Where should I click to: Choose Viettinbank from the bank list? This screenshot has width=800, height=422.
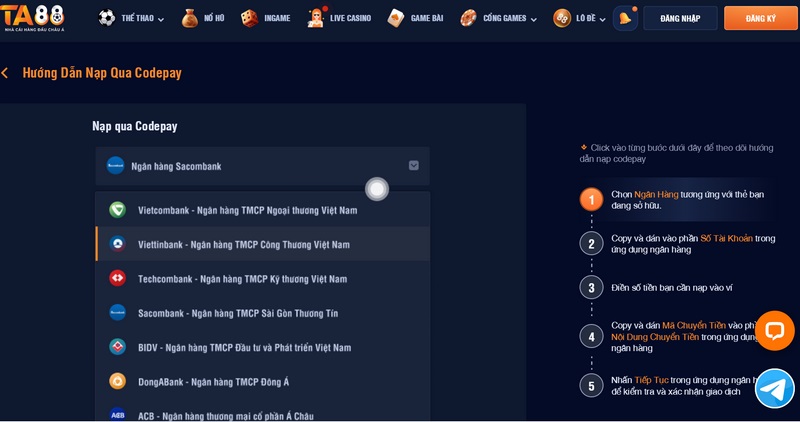(x=243, y=244)
